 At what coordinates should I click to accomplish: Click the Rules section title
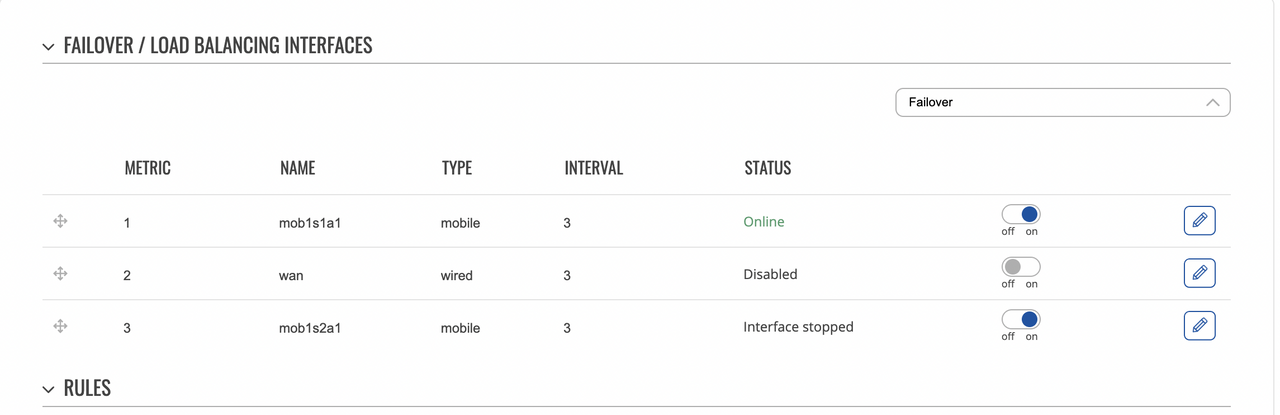tap(87, 388)
